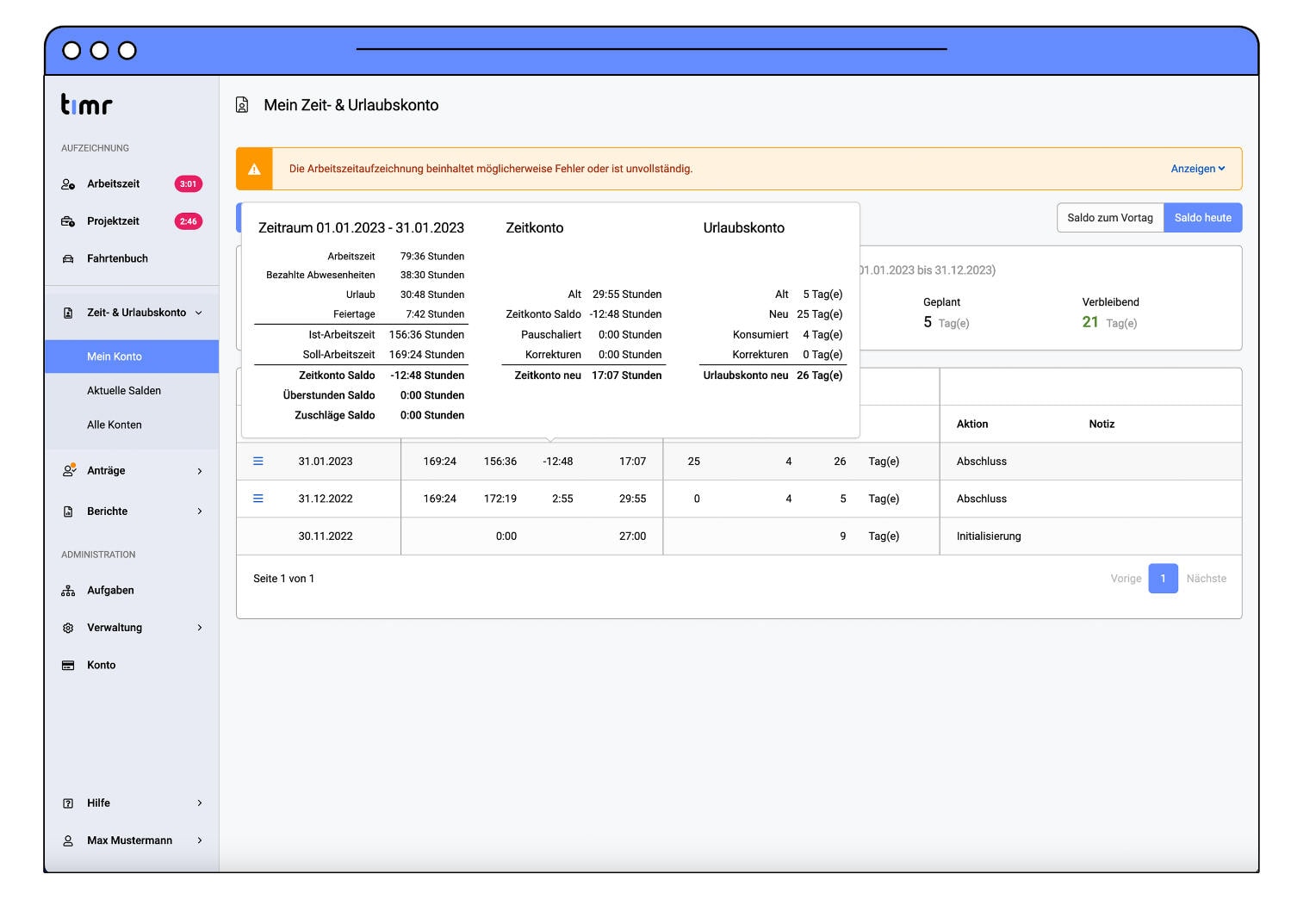
Task: Click the Max Mustermann user icon
Action: [x=68, y=840]
